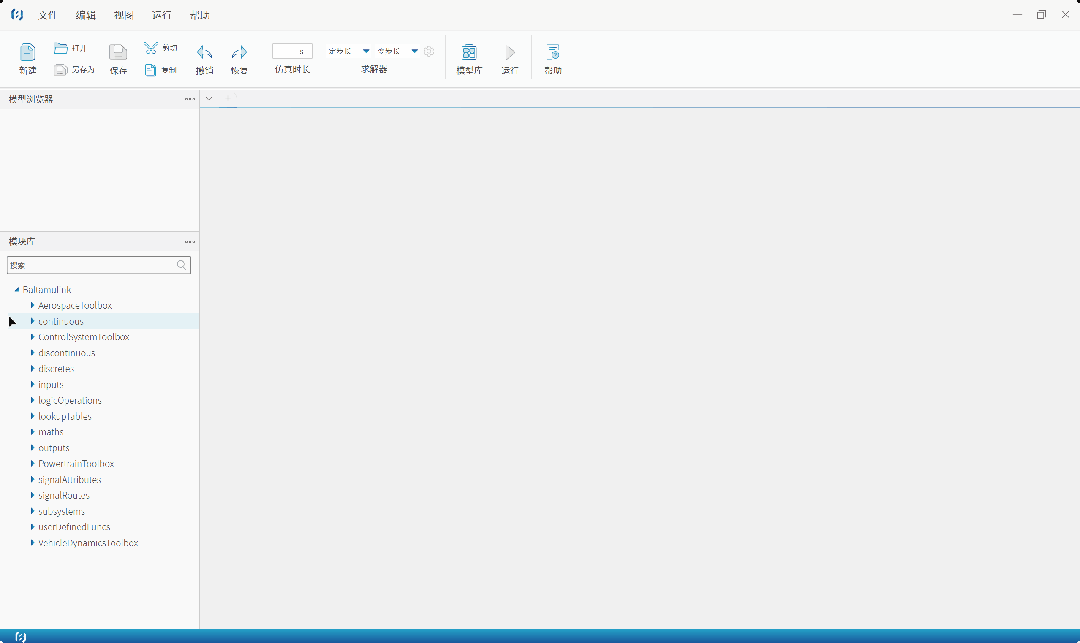Click the Save floppy disk icon

pyautogui.click(x=118, y=53)
